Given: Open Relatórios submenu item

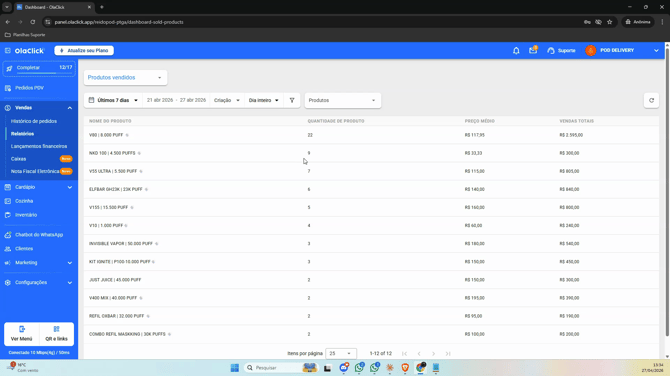Looking at the screenshot, I should 22,134.
